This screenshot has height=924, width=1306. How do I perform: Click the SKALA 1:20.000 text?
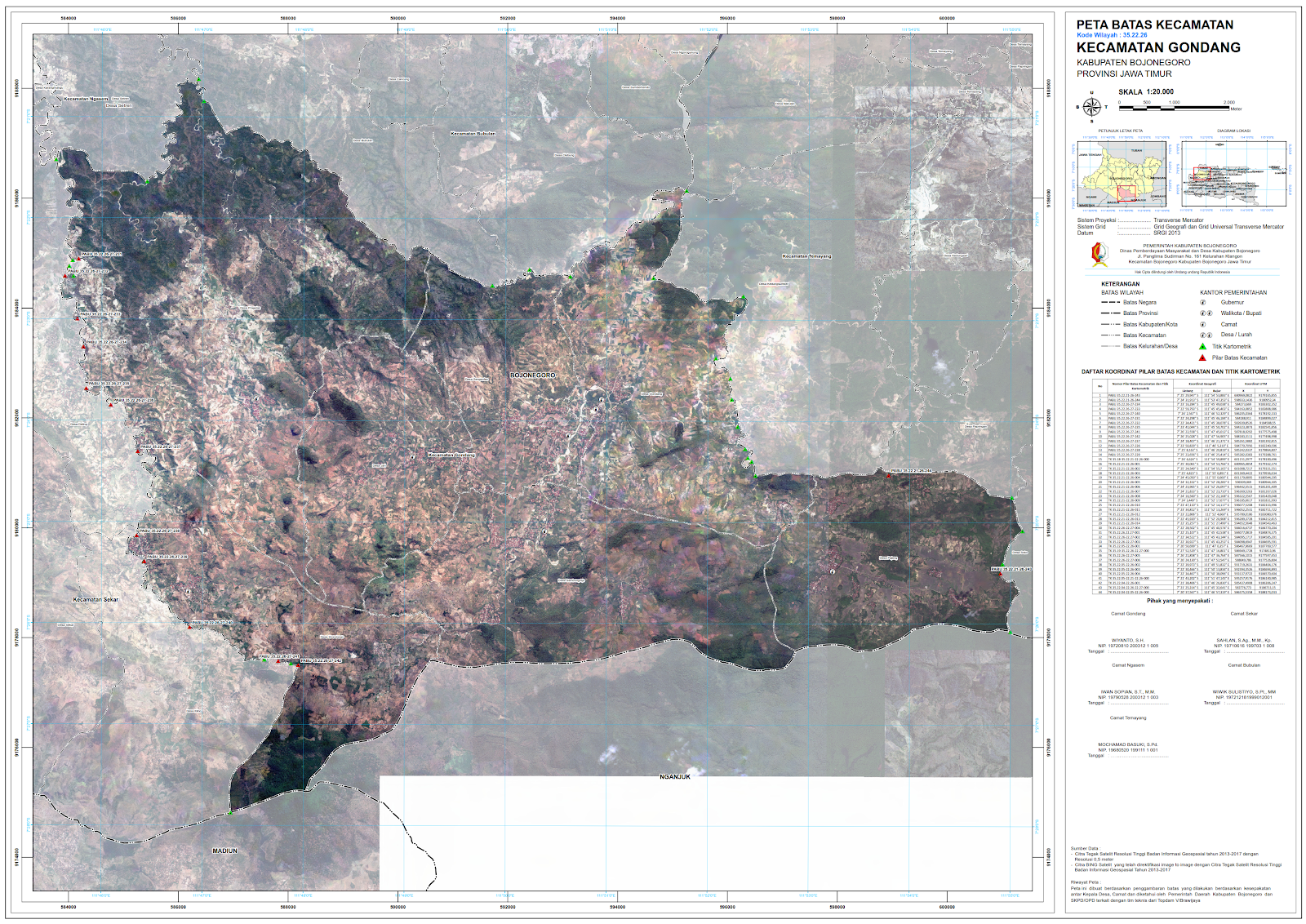coord(1146,92)
